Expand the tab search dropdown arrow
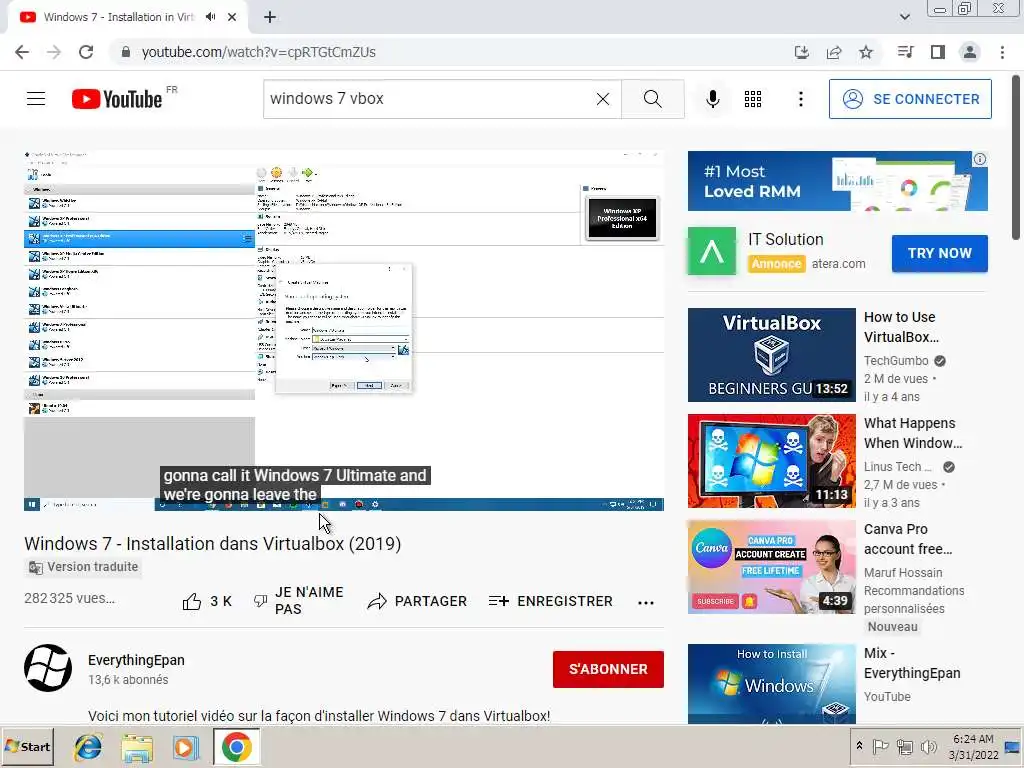Viewport: 1024px width, 768px height. [904, 17]
